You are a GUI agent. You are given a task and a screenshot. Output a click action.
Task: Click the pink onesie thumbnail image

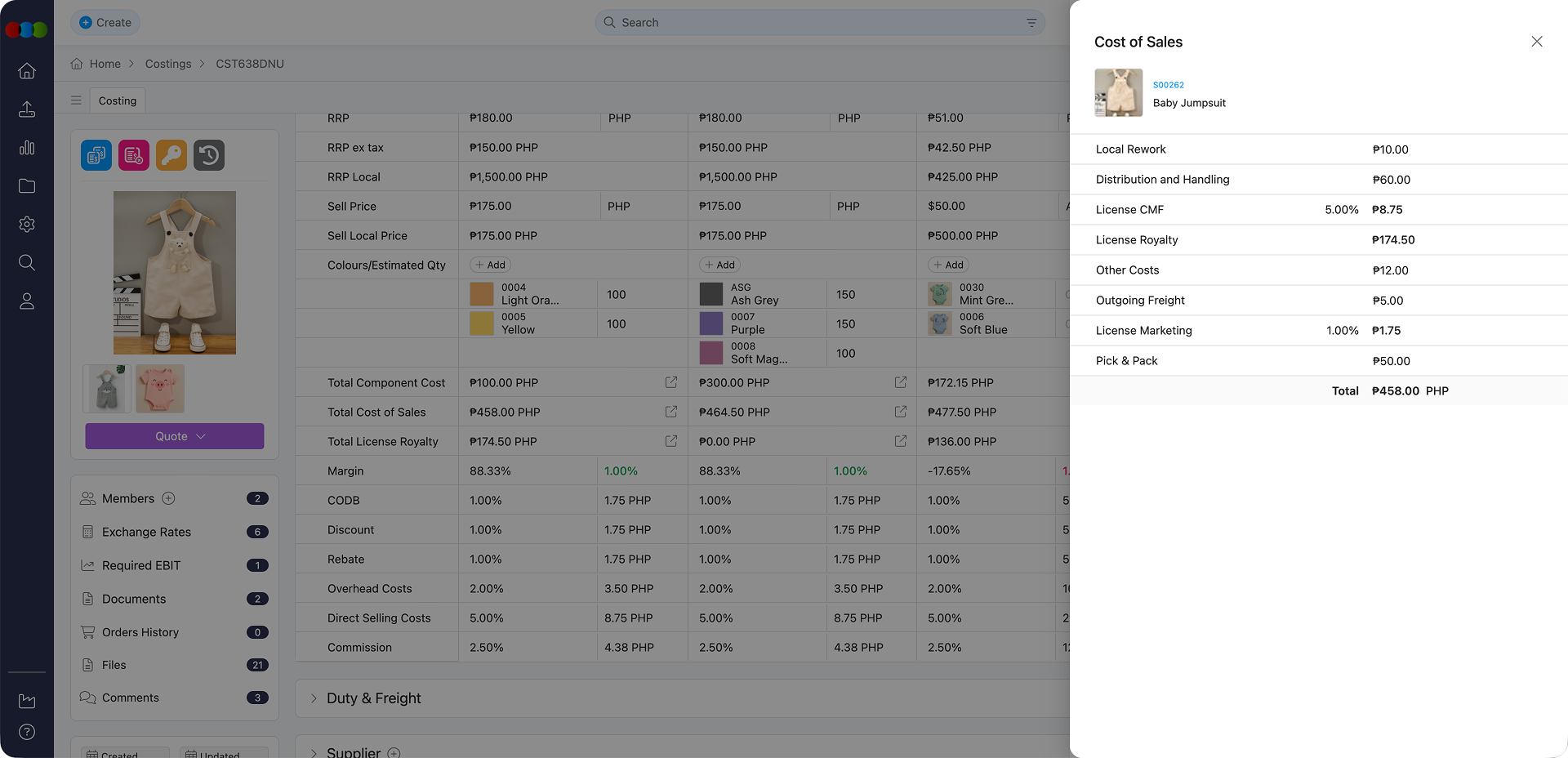[x=159, y=389]
